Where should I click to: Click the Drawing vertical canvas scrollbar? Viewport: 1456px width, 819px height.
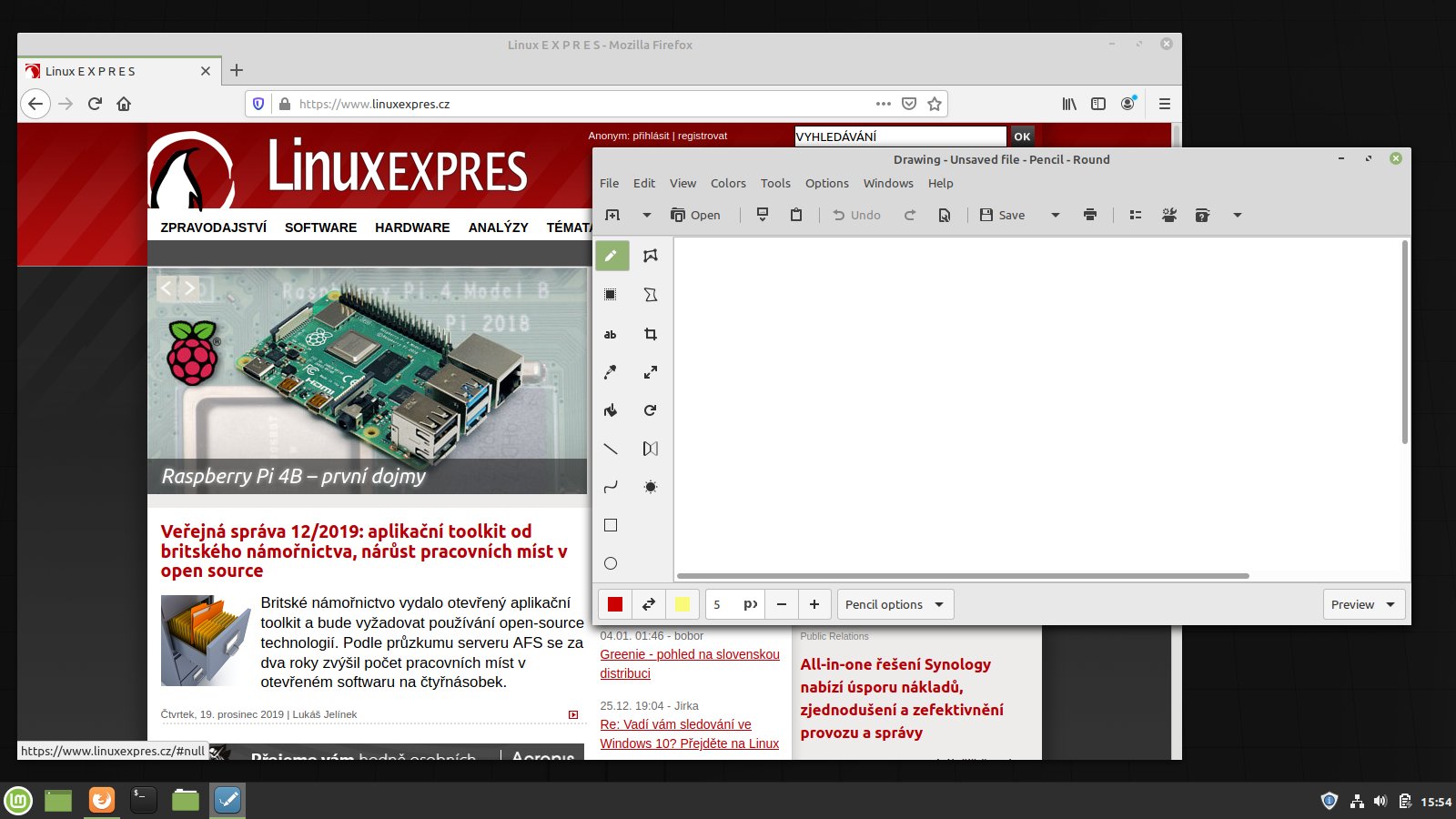coord(1405,342)
